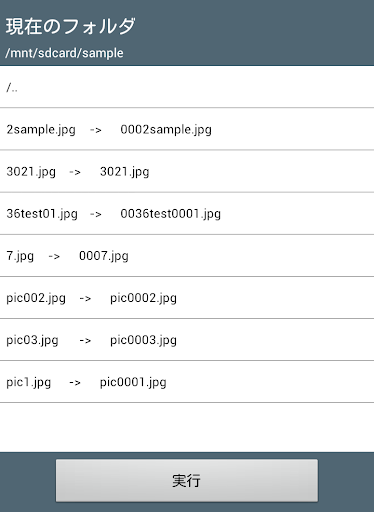Click the arrow in the 36test01.jpg row
The image size is (374, 512).
click(96, 214)
